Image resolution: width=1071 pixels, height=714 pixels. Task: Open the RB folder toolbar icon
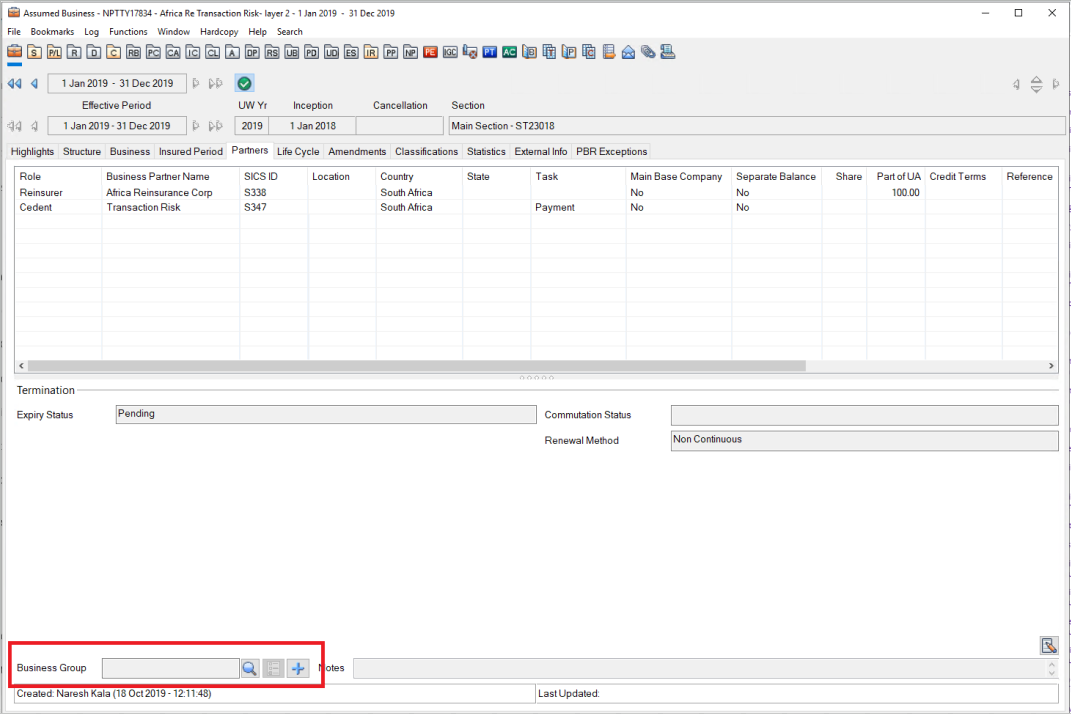click(x=133, y=52)
